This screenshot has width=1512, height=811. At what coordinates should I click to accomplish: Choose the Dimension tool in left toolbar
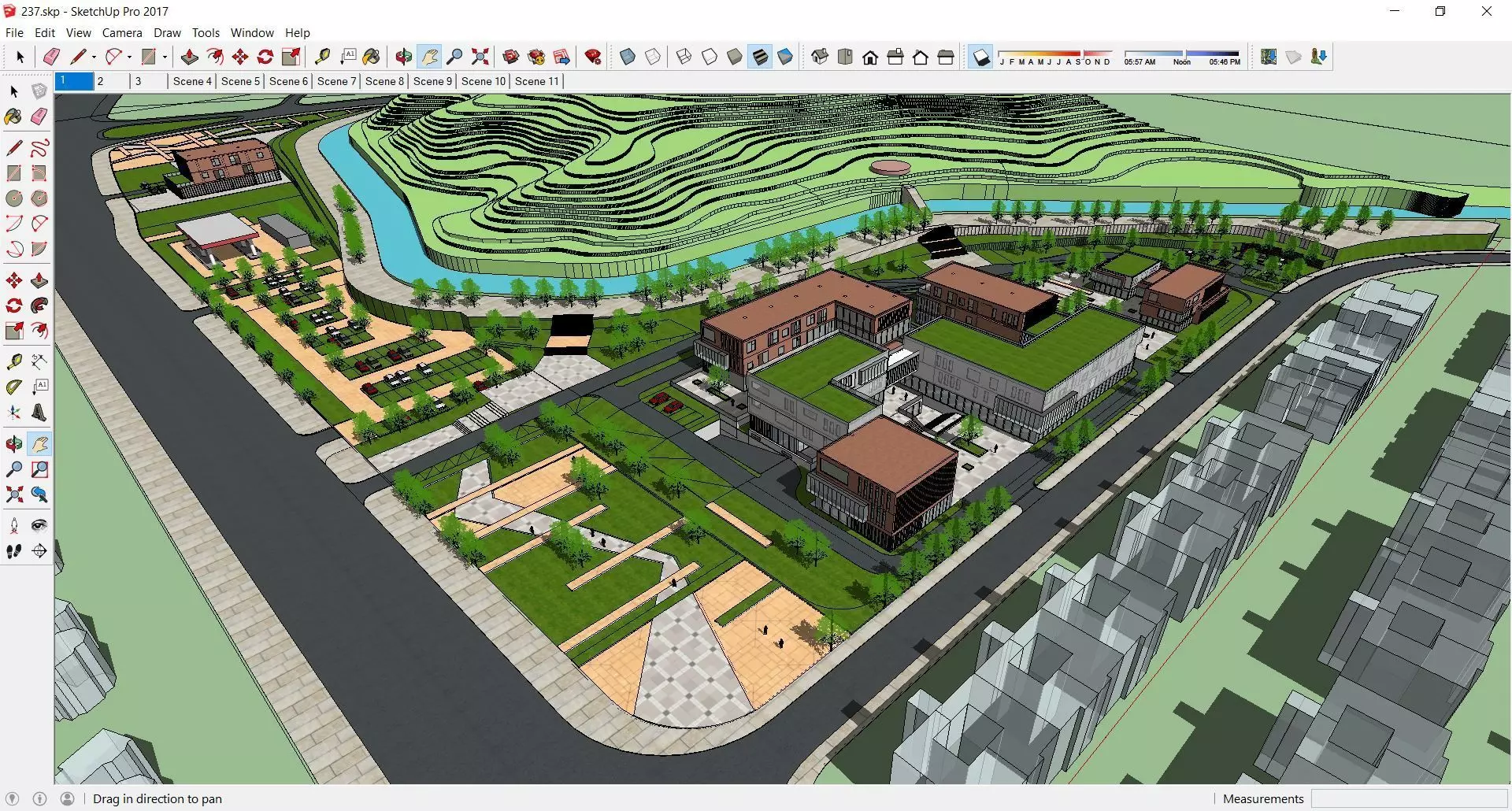pos(39,362)
